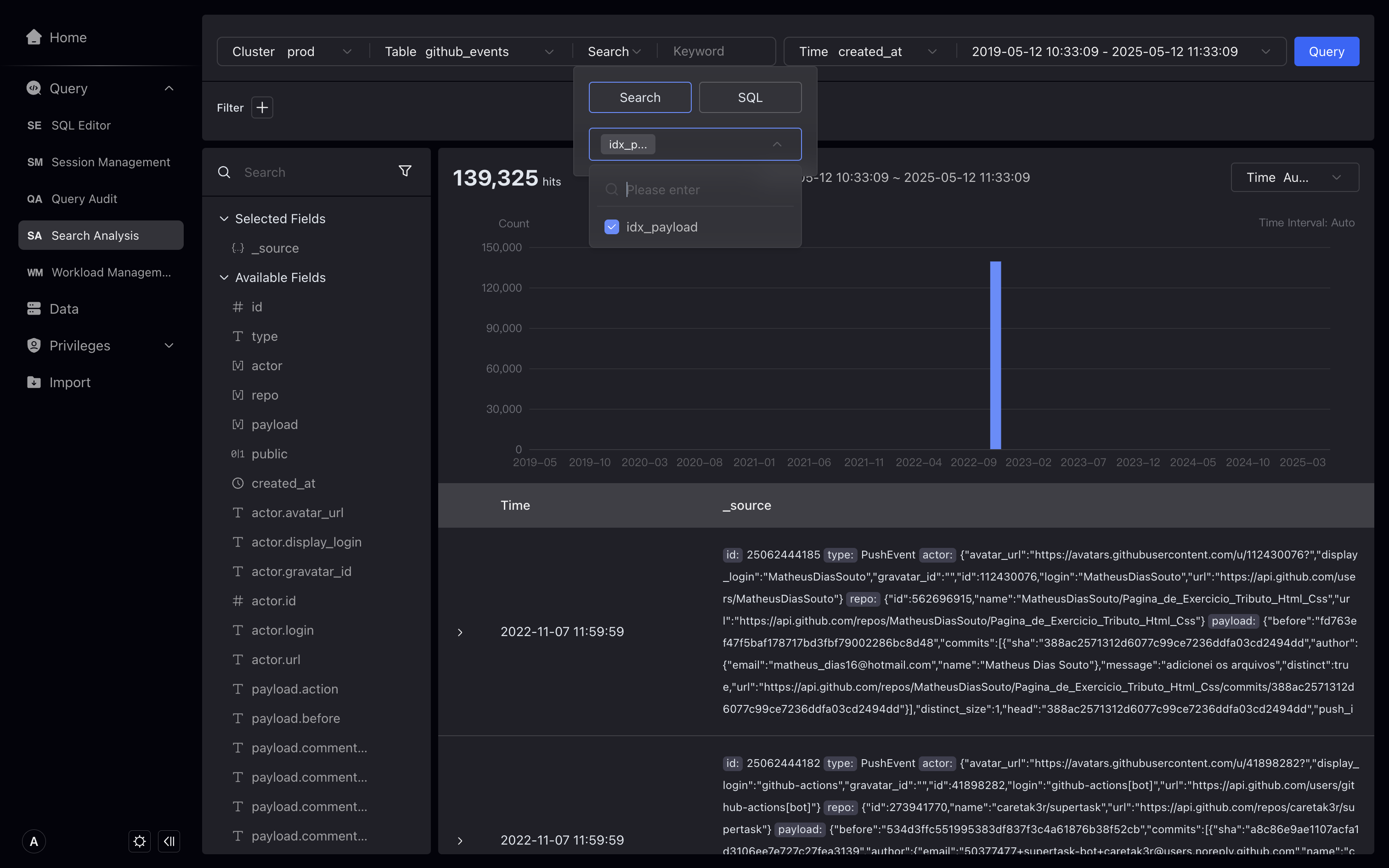1389x868 pixels.
Task: Open SQL Editor in the sidebar
Action: point(101,125)
